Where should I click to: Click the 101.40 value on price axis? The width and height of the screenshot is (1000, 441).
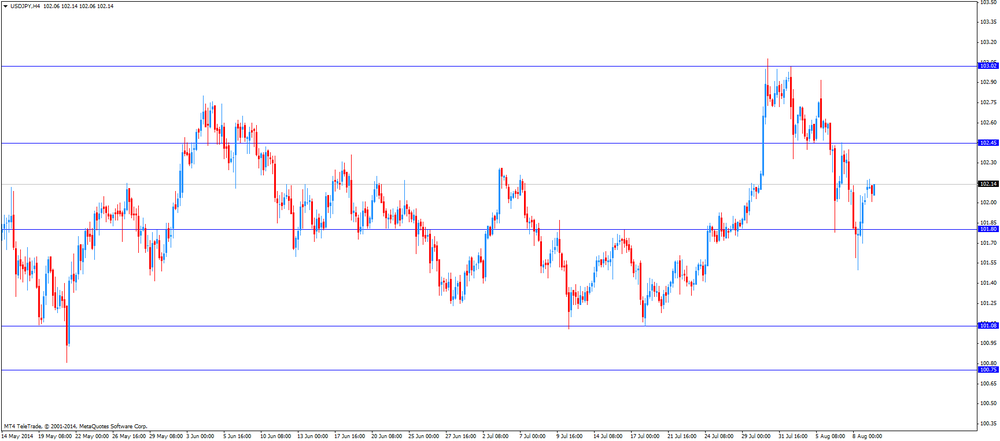point(988,283)
